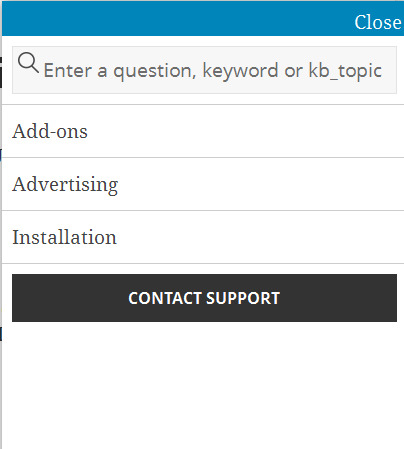The width and height of the screenshot is (404, 449).
Task: Focus the question or keyword search field
Action: (x=204, y=70)
